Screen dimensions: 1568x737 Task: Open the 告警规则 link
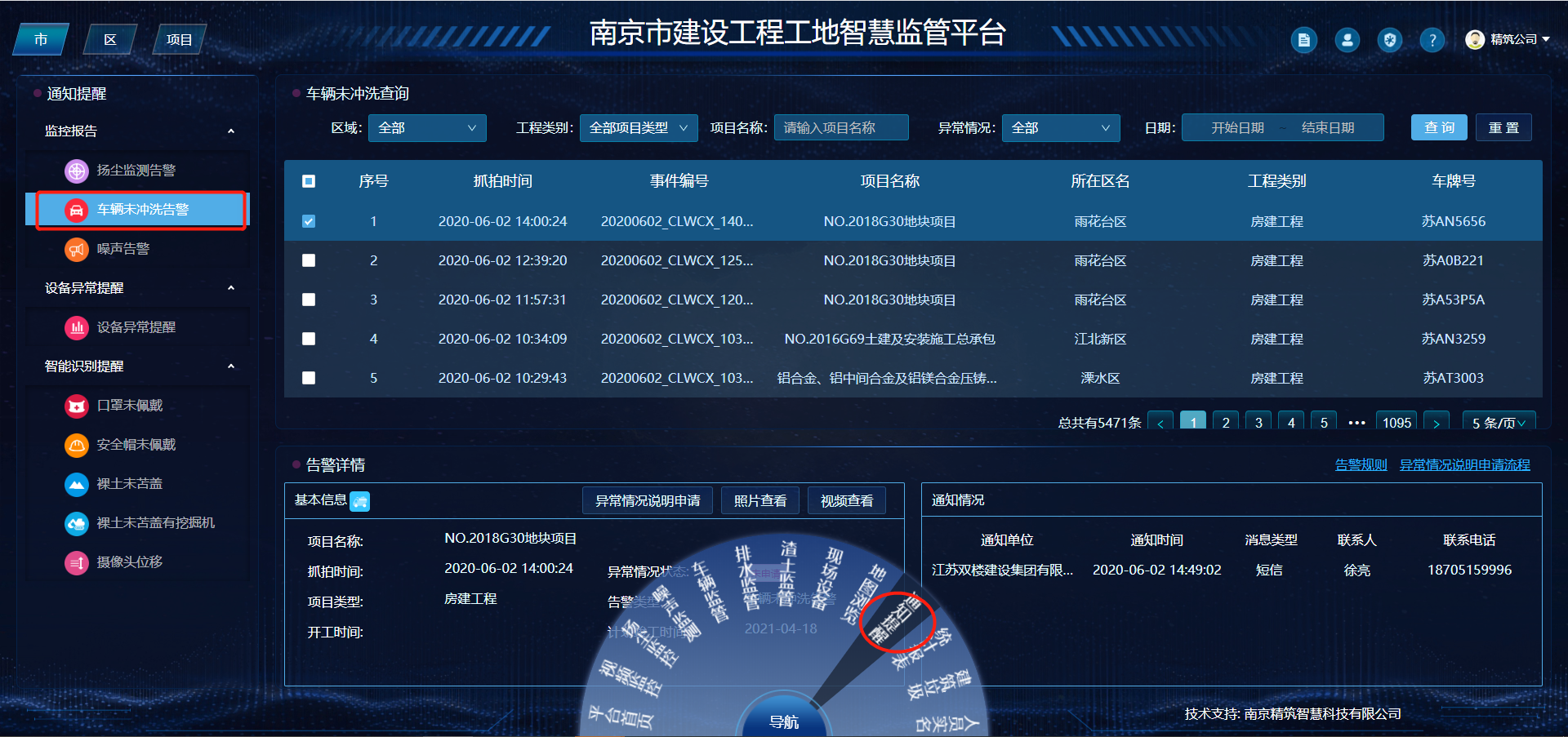point(1361,464)
